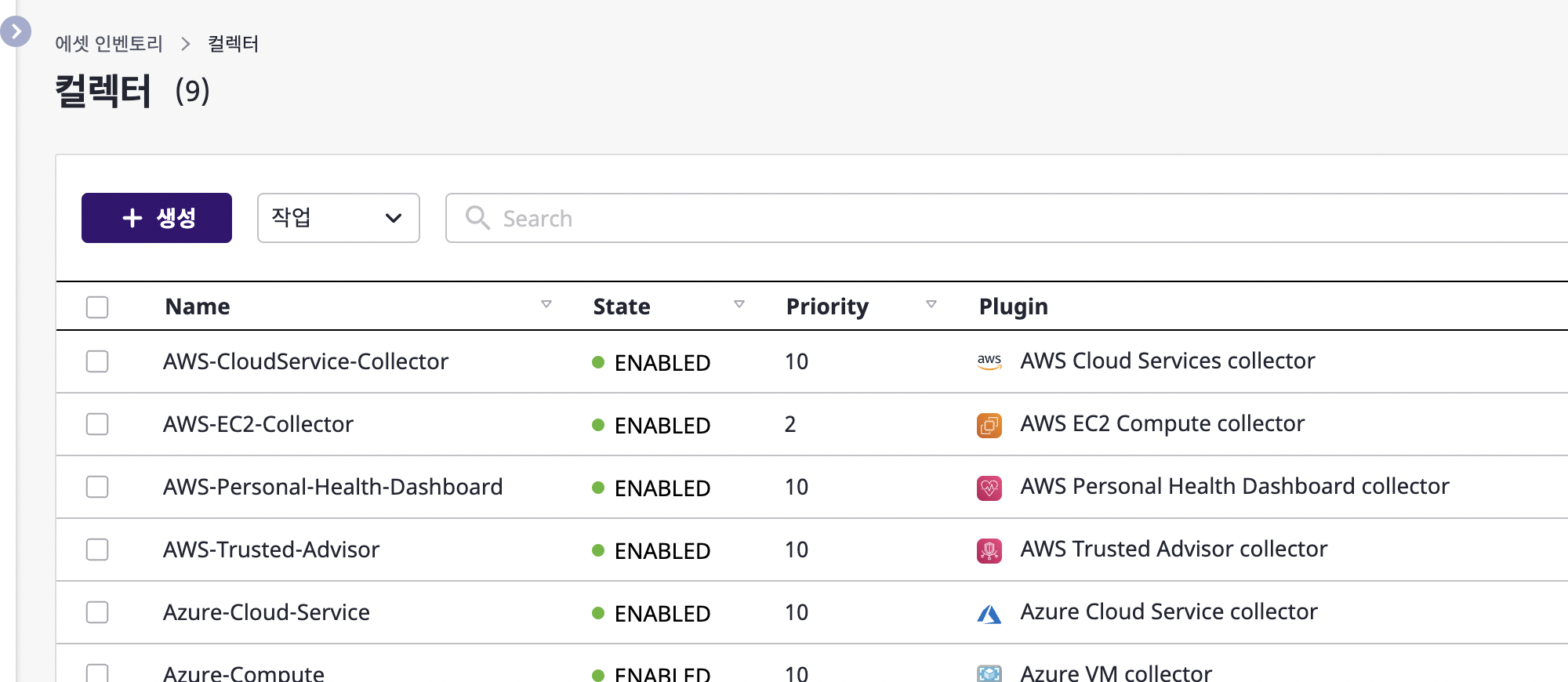Click priority value 2 of AWS-EC2-Collector
The height and width of the screenshot is (682, 1568).
[x=790, y=424]
